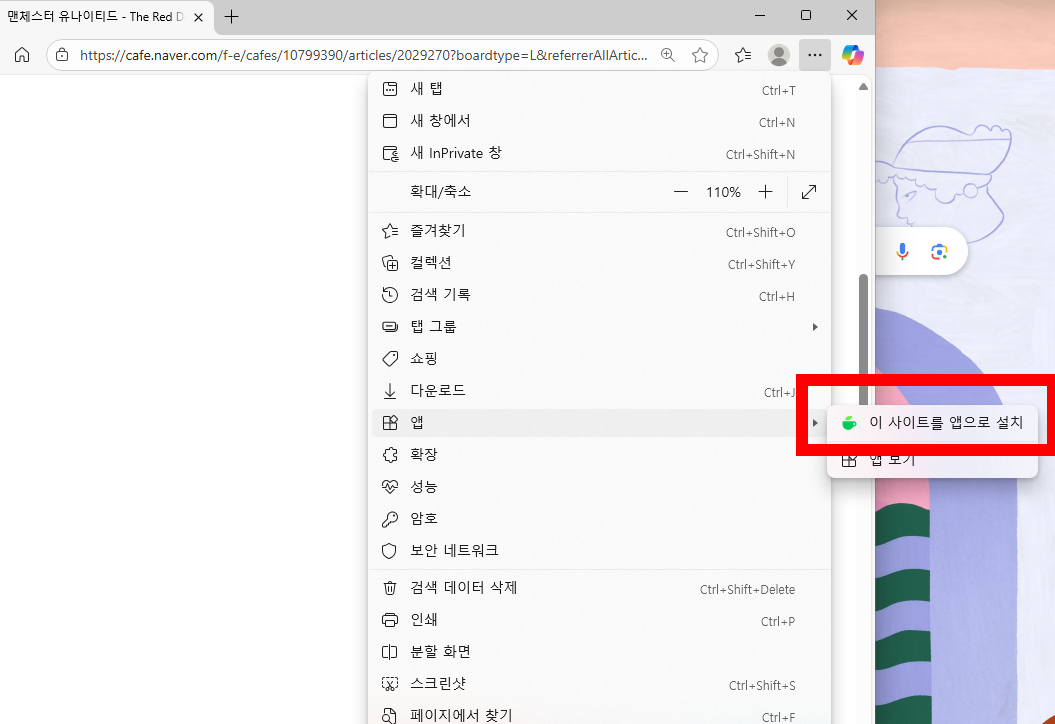This screenshot has width=1055, height=724.
Task: Search by image using the Google Lens icon
Action: pyautogui.click(x=938, y=251)
